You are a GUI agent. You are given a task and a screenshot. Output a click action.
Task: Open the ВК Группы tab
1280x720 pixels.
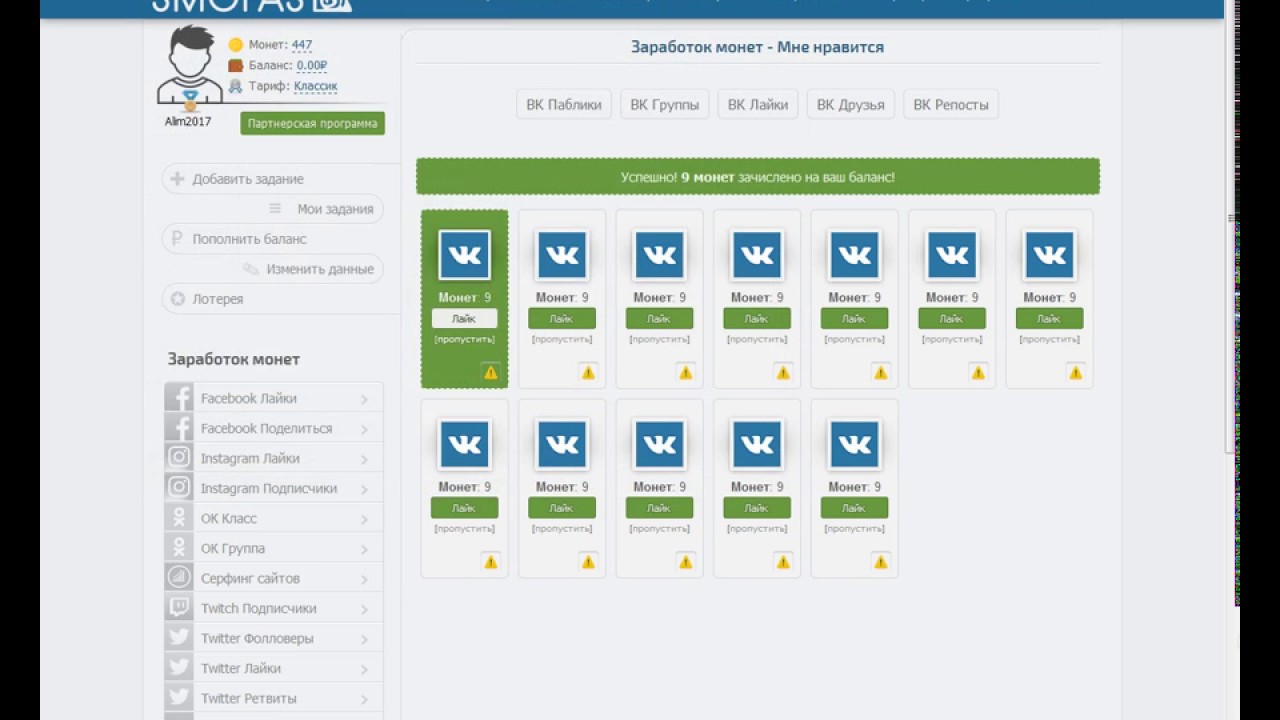(x=665, y=104)
